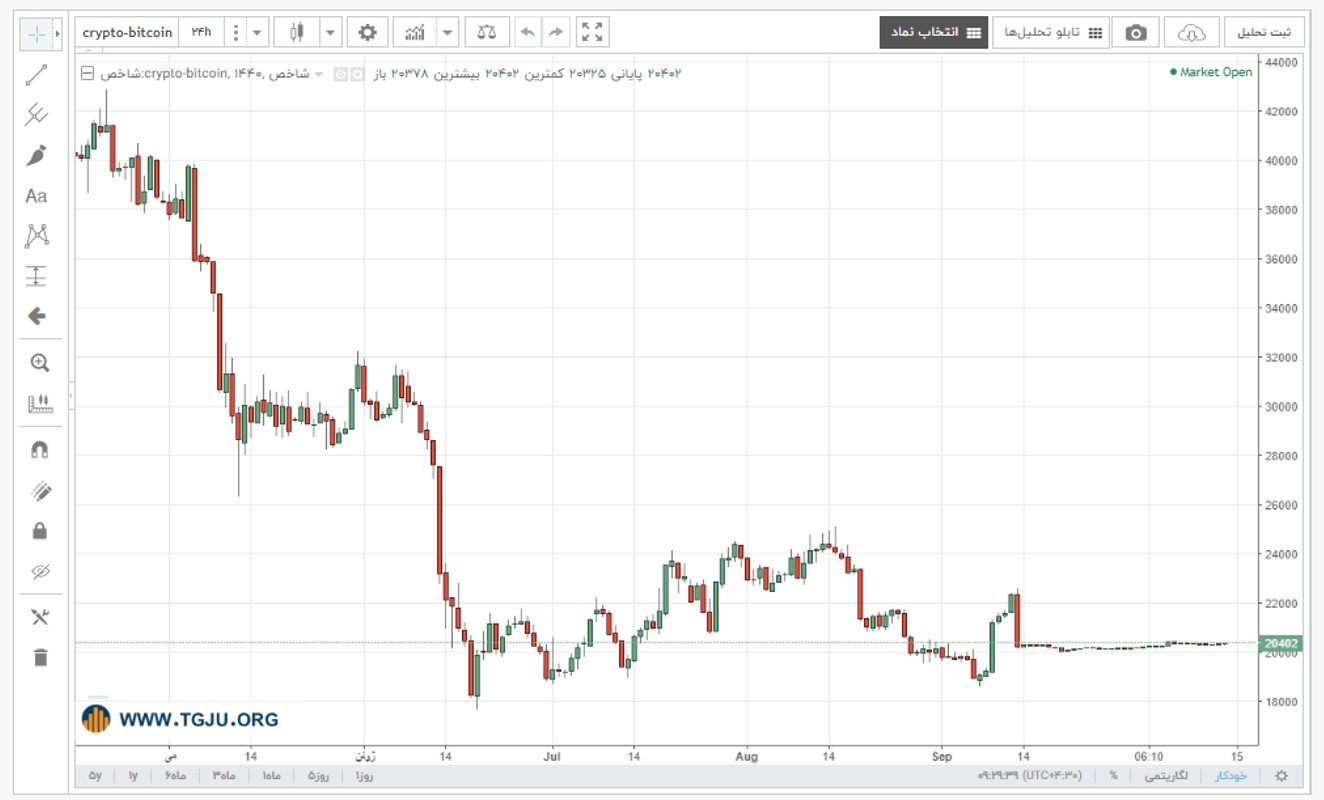Switch to the ۶ ماه range
The width and height of the screenshot is (1324, 800).
(176, 776)
